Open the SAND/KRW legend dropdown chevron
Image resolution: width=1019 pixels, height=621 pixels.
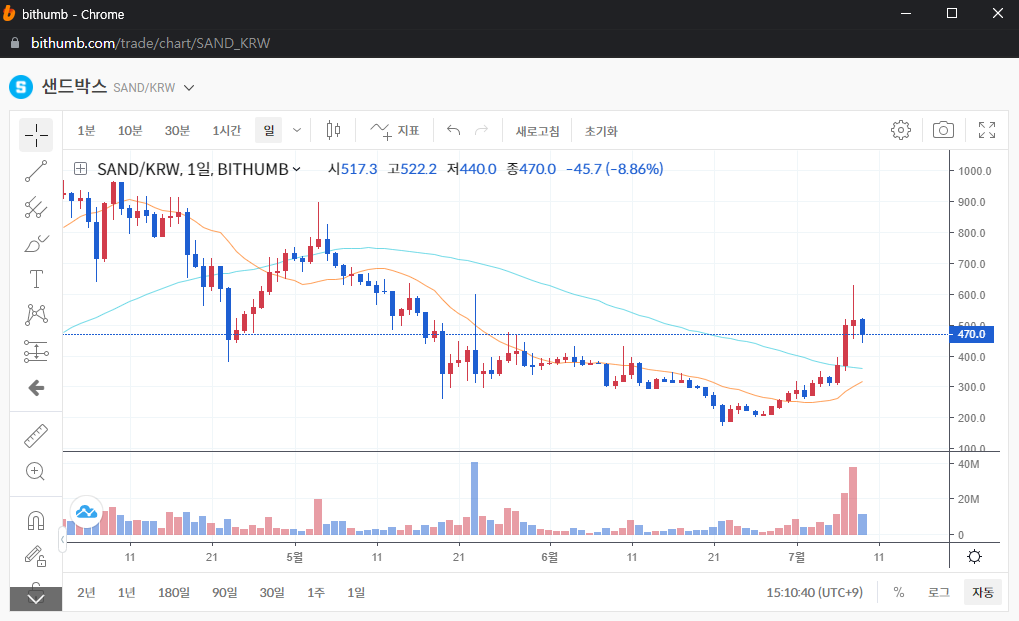coord(297,169)
